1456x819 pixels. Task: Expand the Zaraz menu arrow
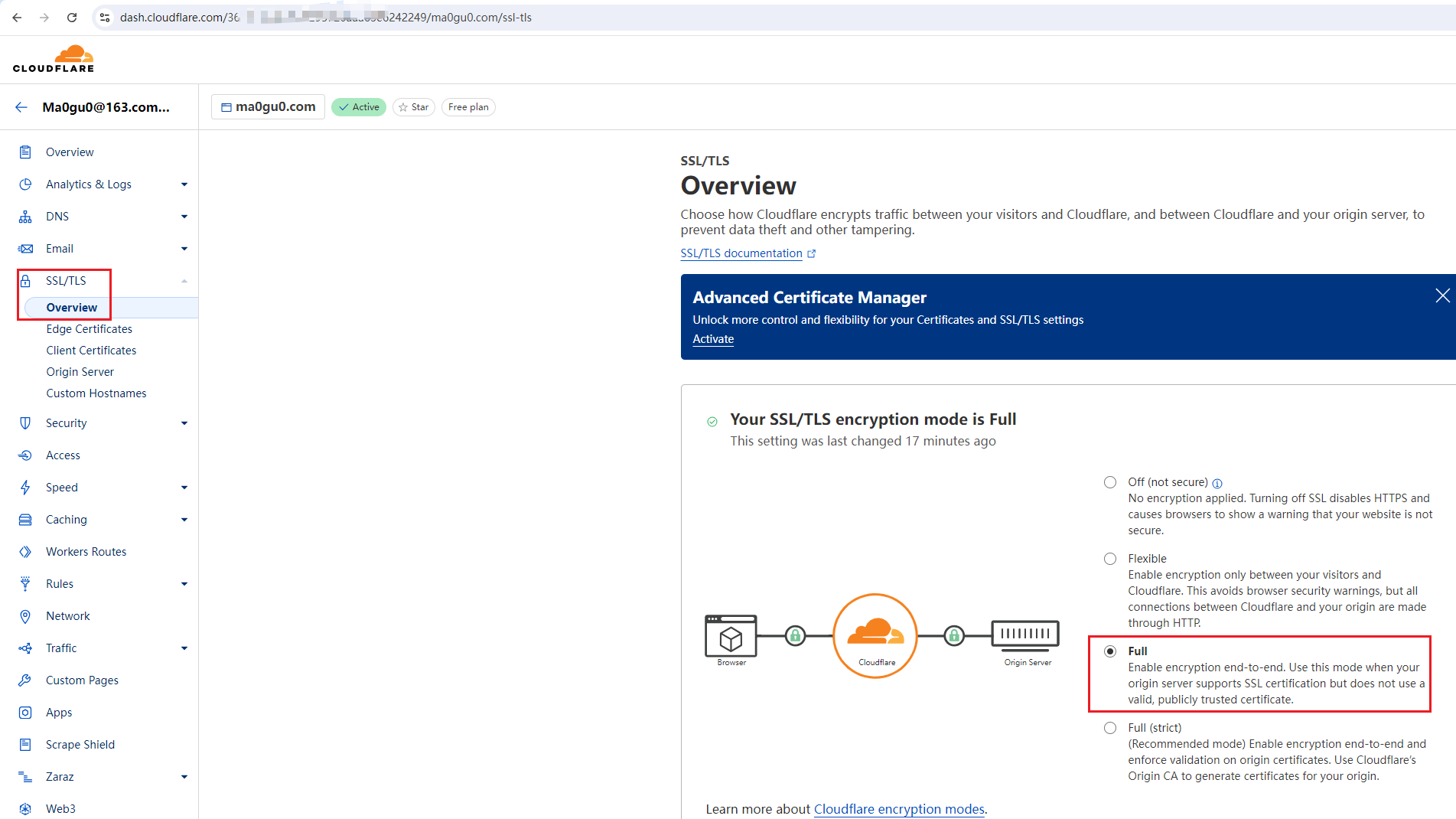click(x=184, y=777)
